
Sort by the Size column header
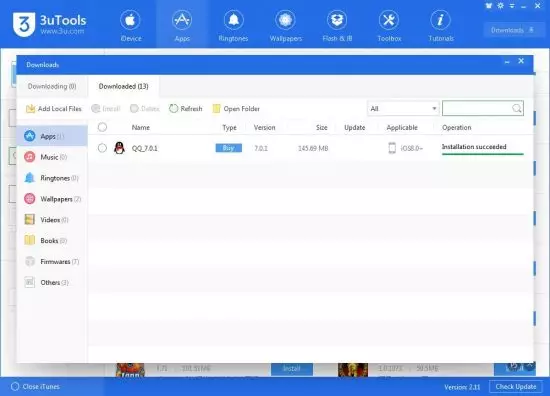tap(321, 127)
